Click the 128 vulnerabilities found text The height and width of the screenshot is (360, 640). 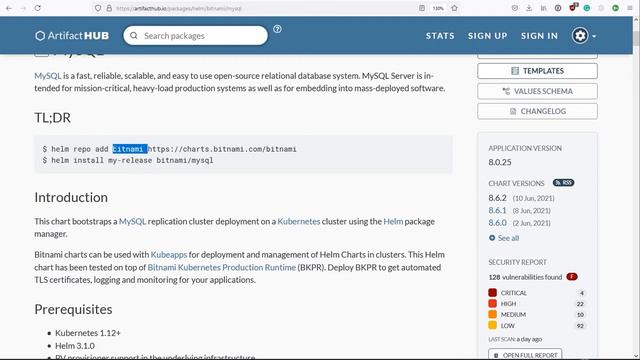point(525,277)
